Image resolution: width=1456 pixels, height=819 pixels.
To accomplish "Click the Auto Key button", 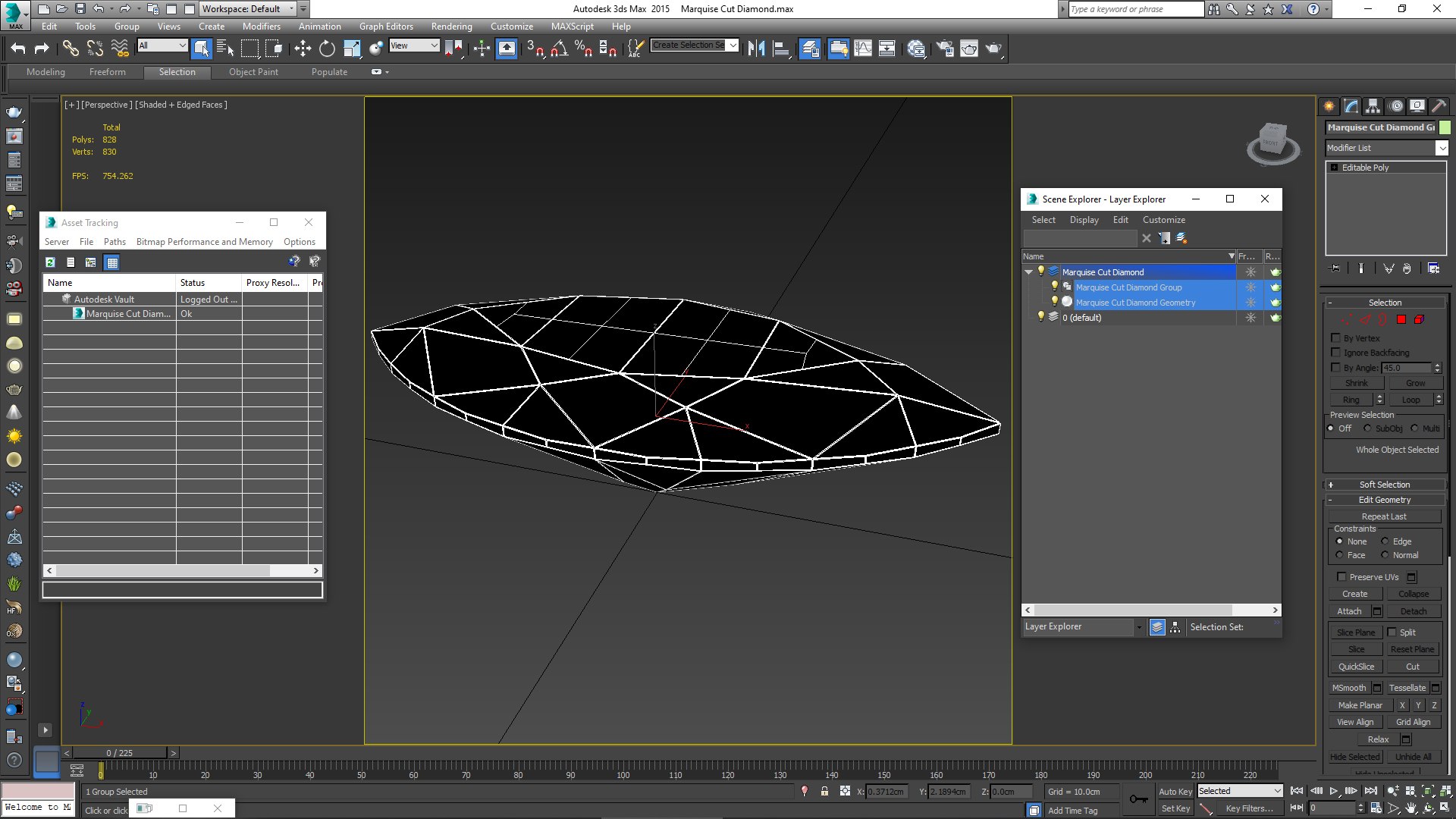I will (1175, 791).
